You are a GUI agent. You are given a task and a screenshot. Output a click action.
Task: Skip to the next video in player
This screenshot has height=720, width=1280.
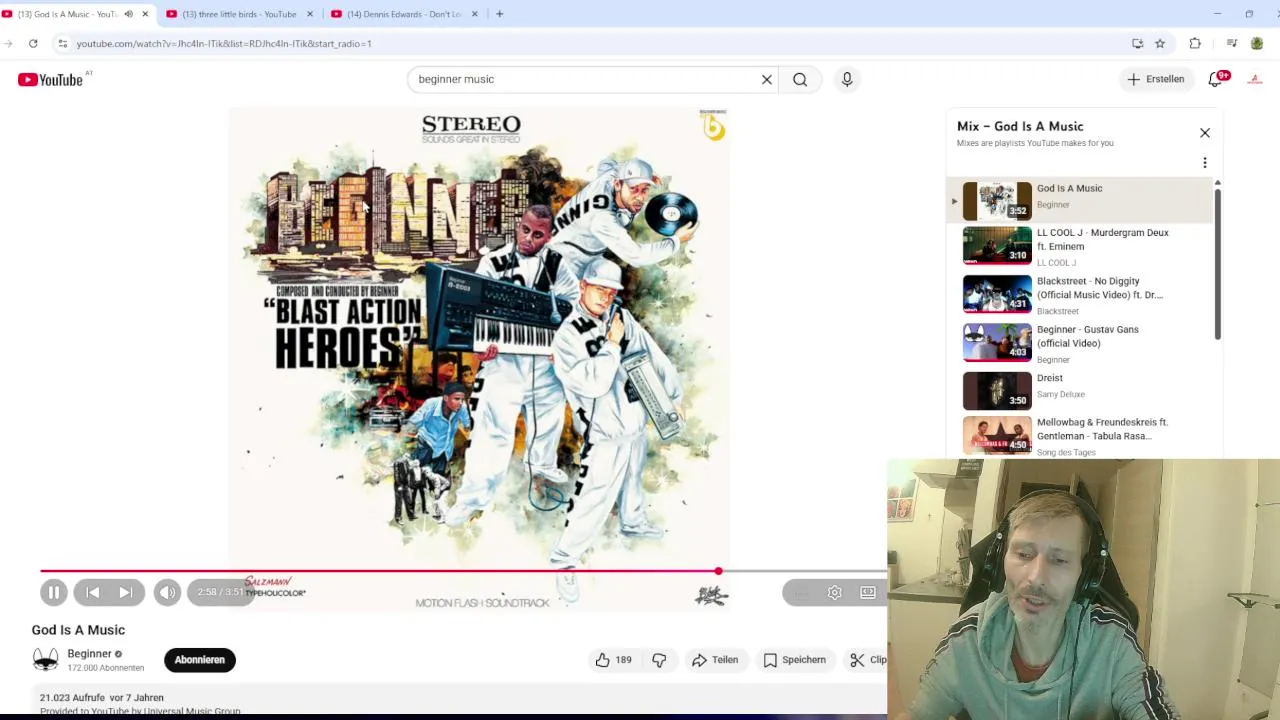126,592
